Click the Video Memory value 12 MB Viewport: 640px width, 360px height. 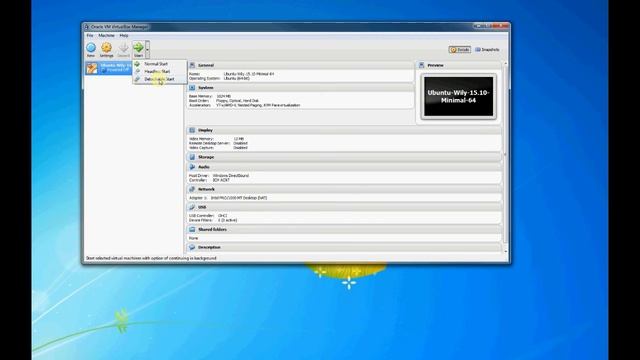239,139
